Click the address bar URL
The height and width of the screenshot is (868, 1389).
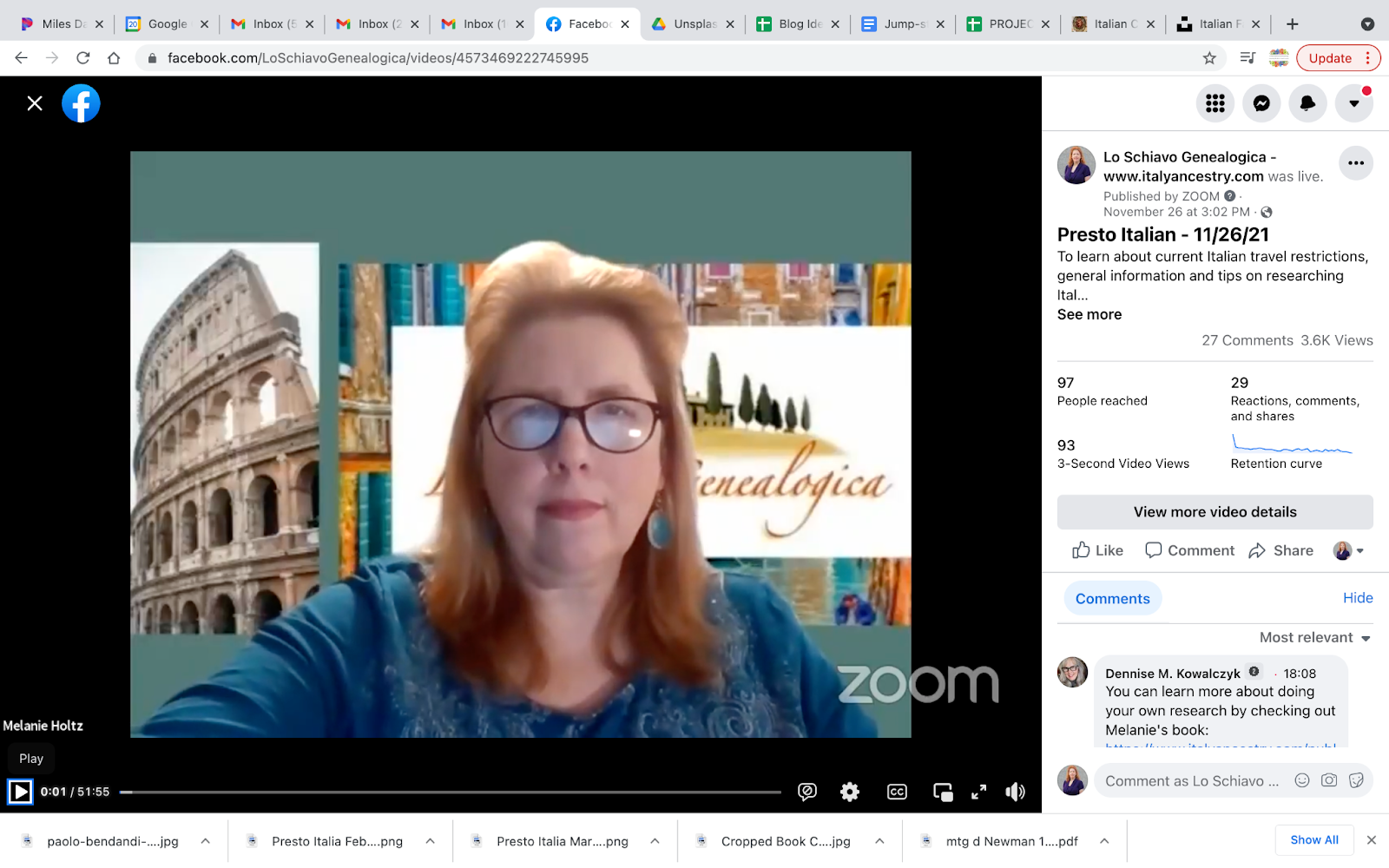378,58
